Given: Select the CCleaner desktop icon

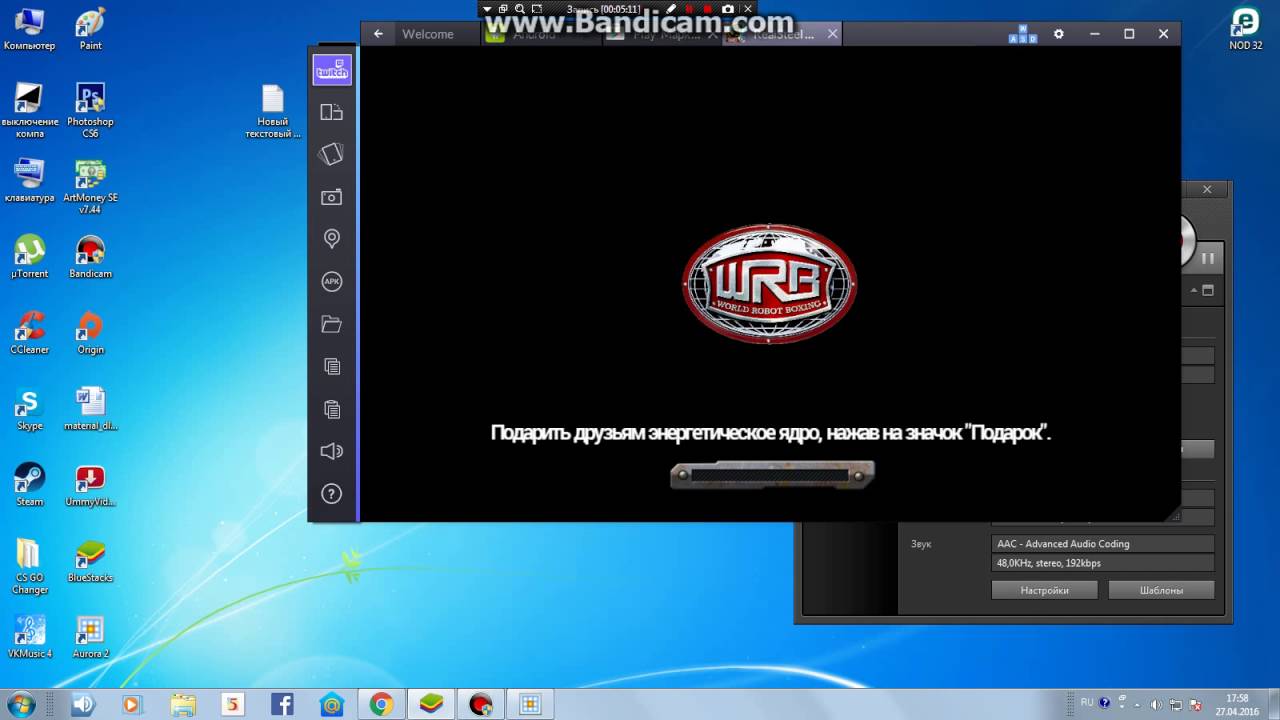Looking at the screenshot, I should [30, 333].
